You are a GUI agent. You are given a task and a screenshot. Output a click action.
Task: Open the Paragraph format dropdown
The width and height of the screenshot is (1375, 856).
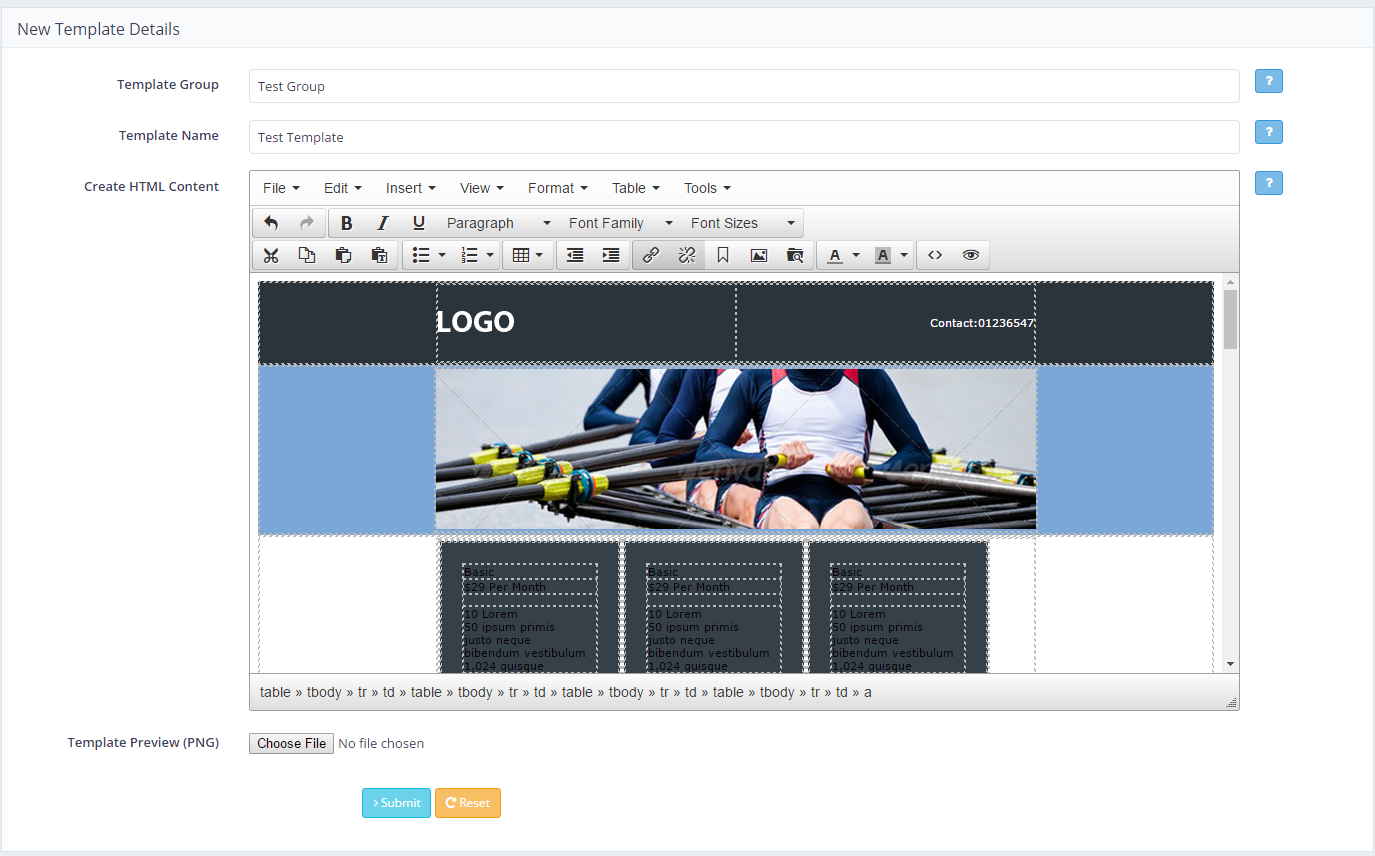click(x=498, y=223)
